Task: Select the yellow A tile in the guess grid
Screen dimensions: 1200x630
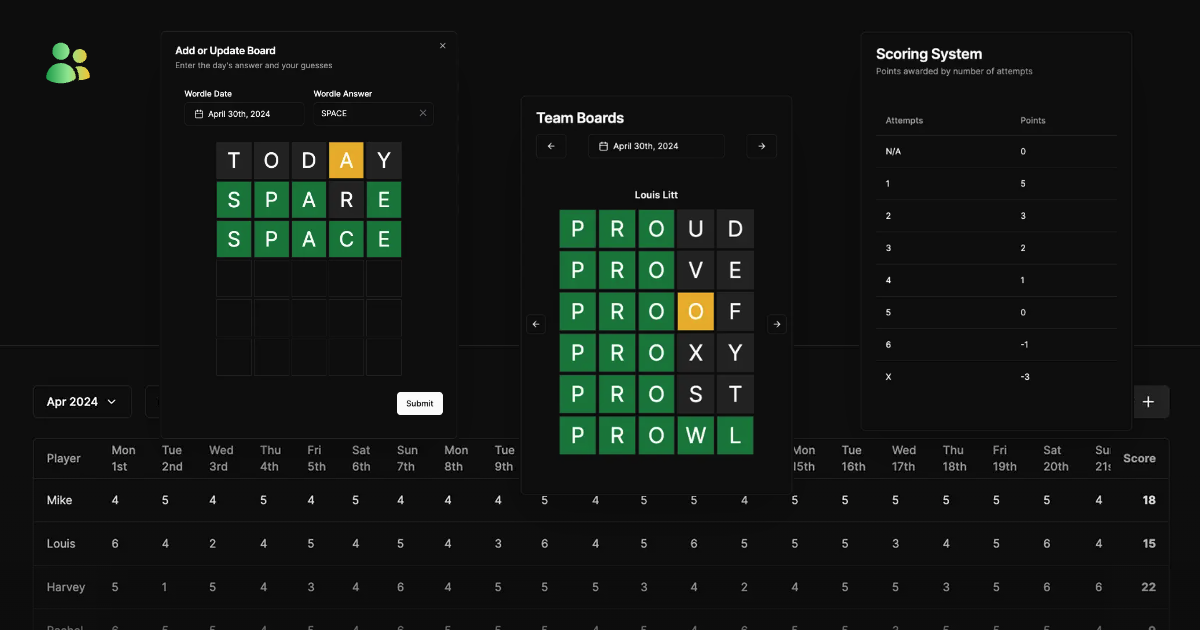Action: point(346,160)
